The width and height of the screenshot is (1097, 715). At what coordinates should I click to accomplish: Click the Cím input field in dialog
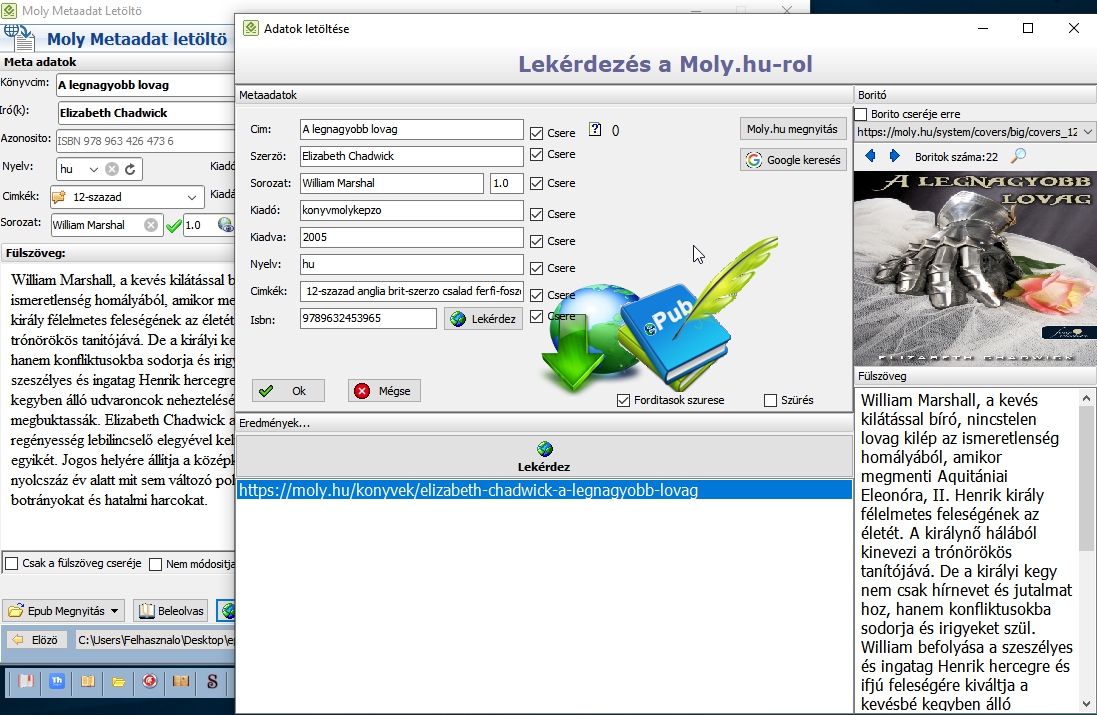(411, 129)
